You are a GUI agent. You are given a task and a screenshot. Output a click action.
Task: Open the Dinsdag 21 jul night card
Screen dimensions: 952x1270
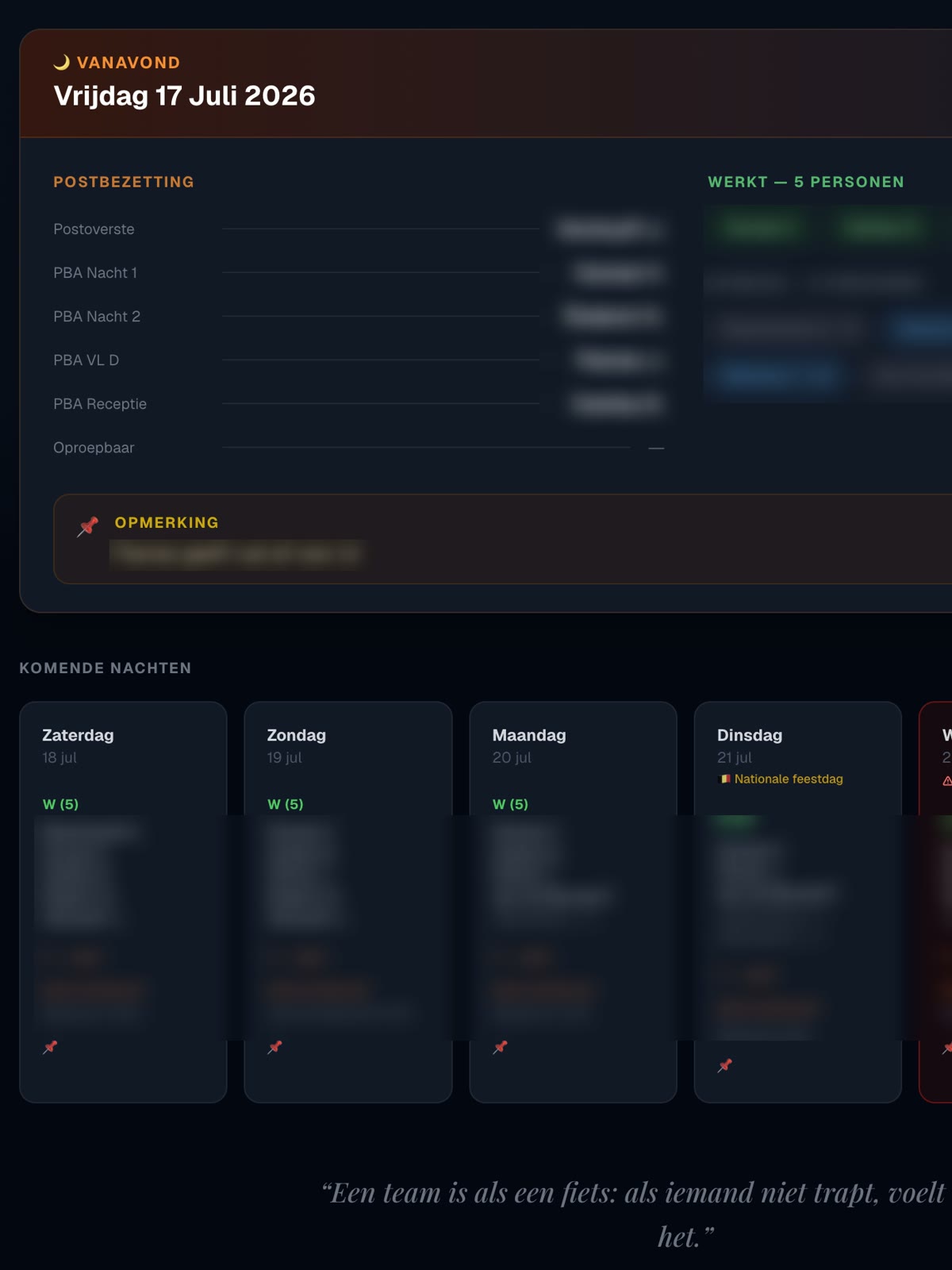click(x=798, y=902)
